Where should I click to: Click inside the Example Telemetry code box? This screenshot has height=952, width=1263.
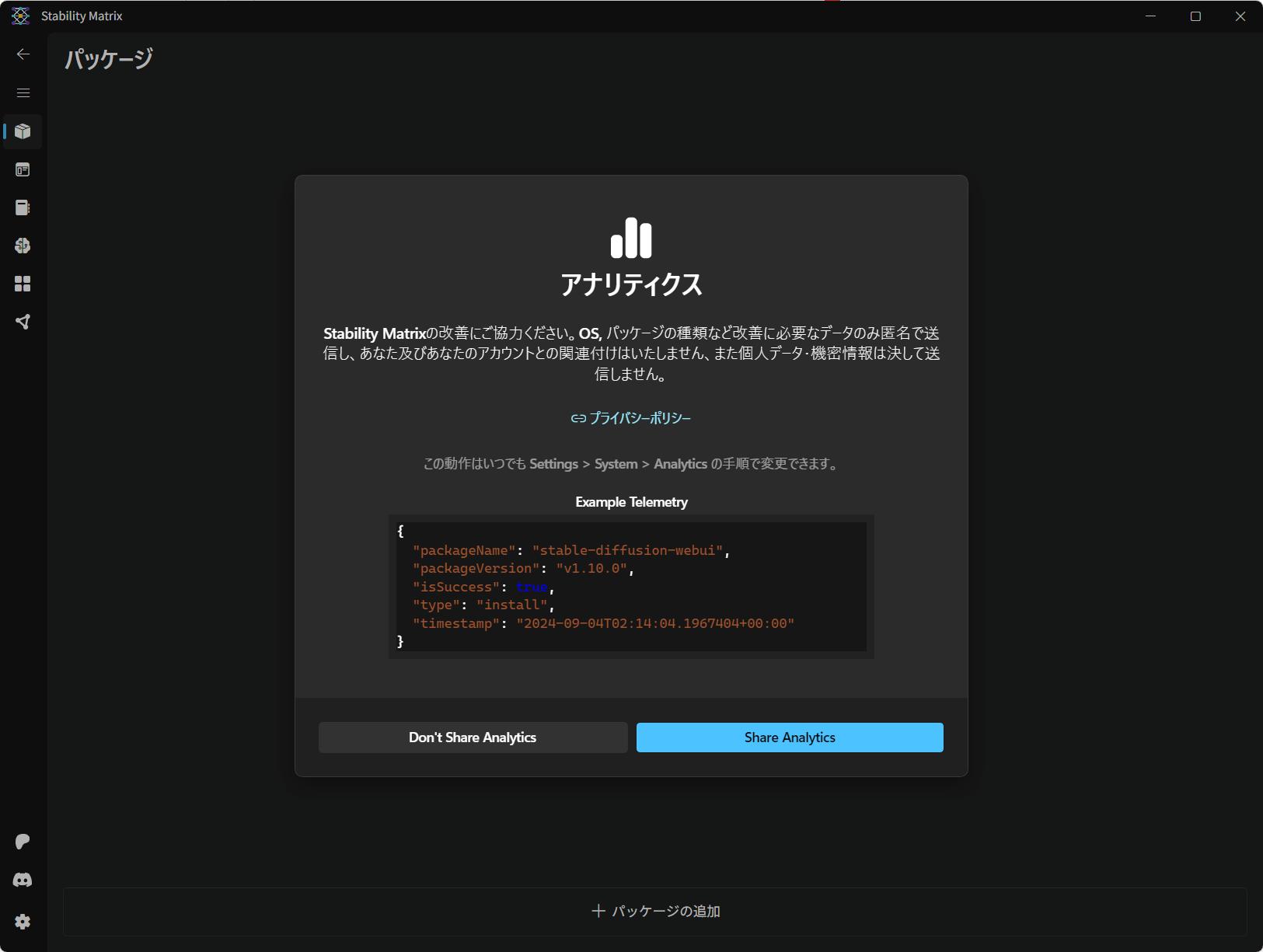point(631,587)
